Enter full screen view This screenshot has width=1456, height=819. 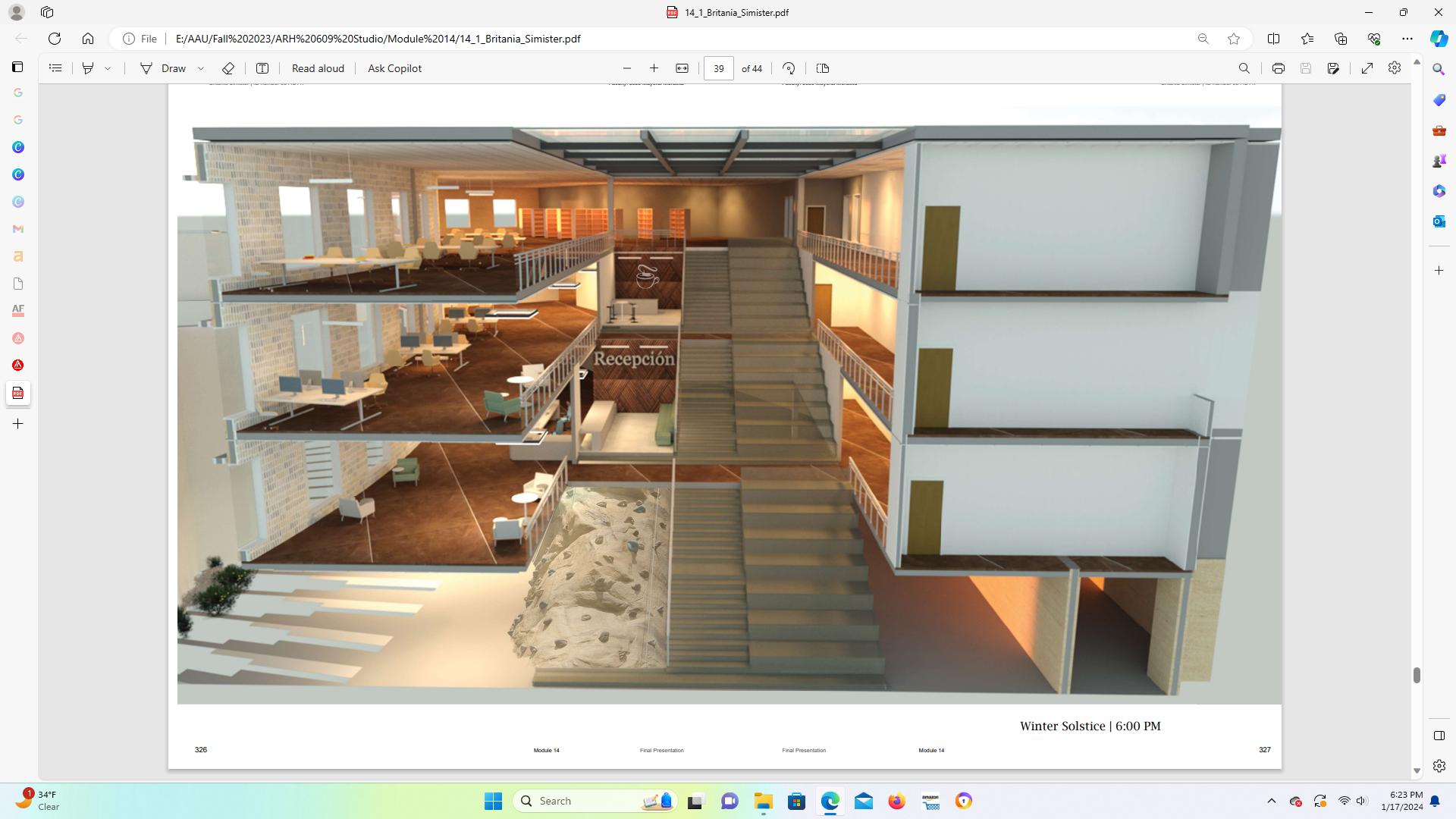pos(1367,68)
